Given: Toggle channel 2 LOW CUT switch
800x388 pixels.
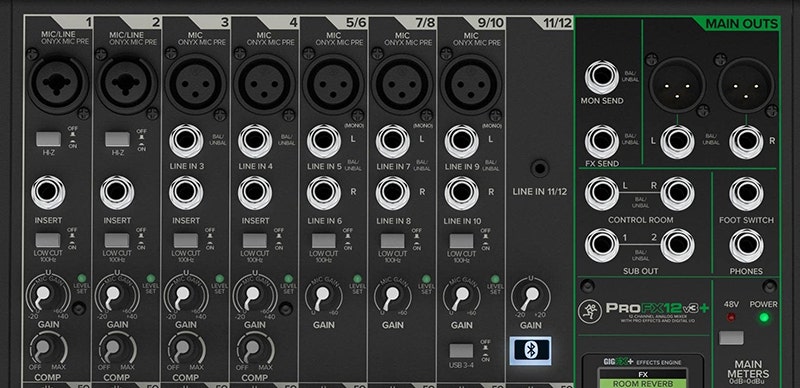Looking at the screenshot, I should [117, 240].
